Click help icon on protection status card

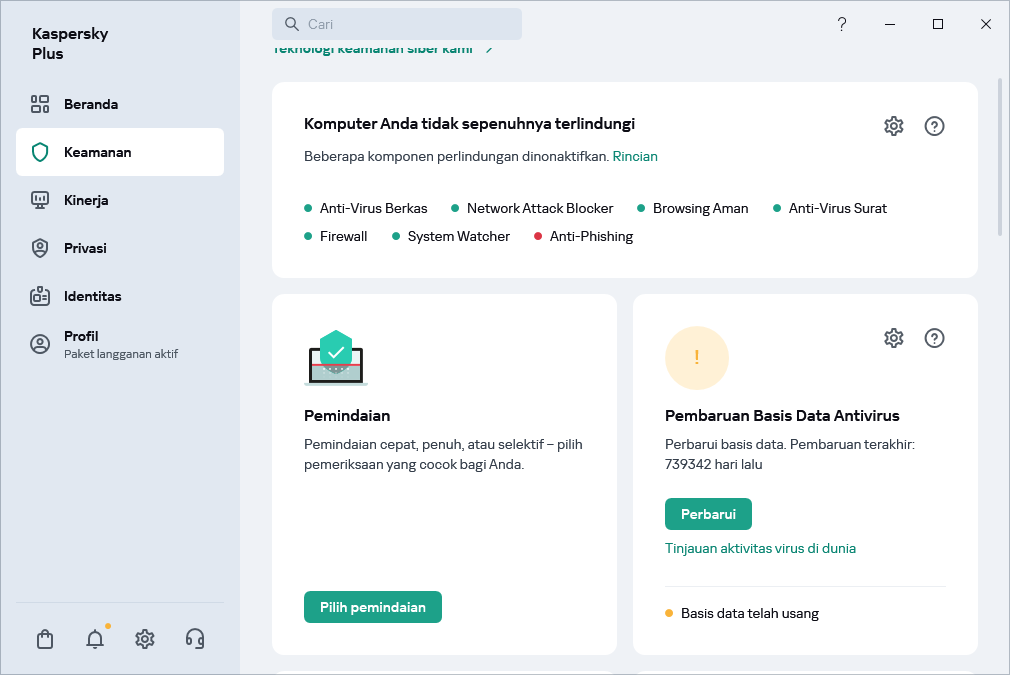pos(934,125)
